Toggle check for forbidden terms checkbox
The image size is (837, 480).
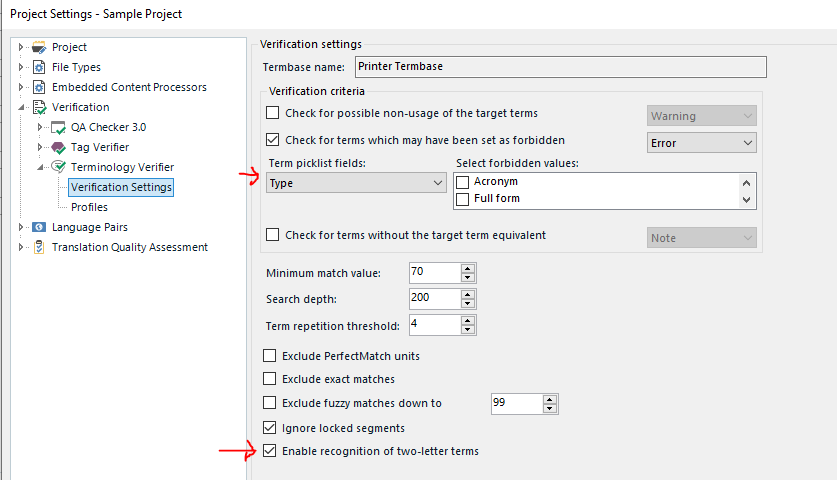coord(273,140)
